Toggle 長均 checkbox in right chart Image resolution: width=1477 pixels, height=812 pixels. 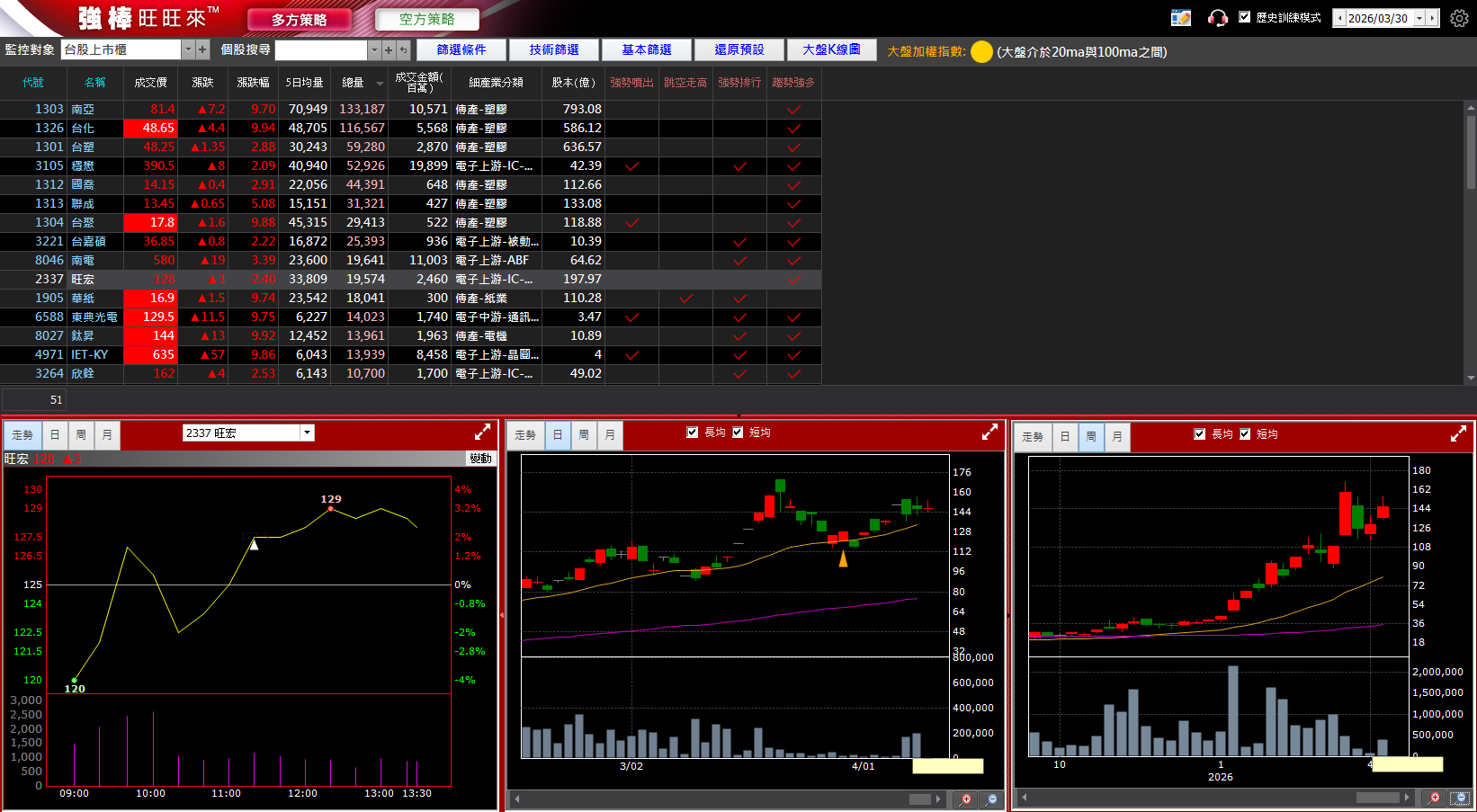(1200, 434)
